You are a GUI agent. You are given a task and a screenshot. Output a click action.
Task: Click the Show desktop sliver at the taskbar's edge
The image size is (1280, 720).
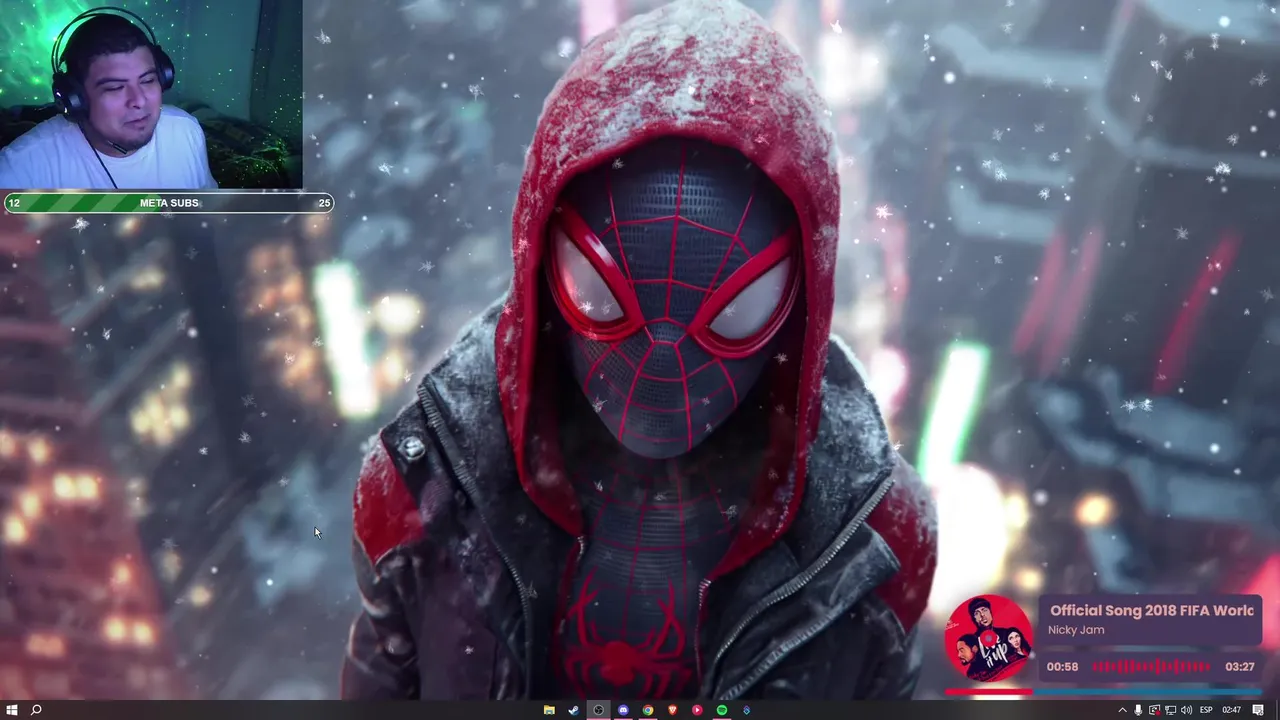point(1277,710)
